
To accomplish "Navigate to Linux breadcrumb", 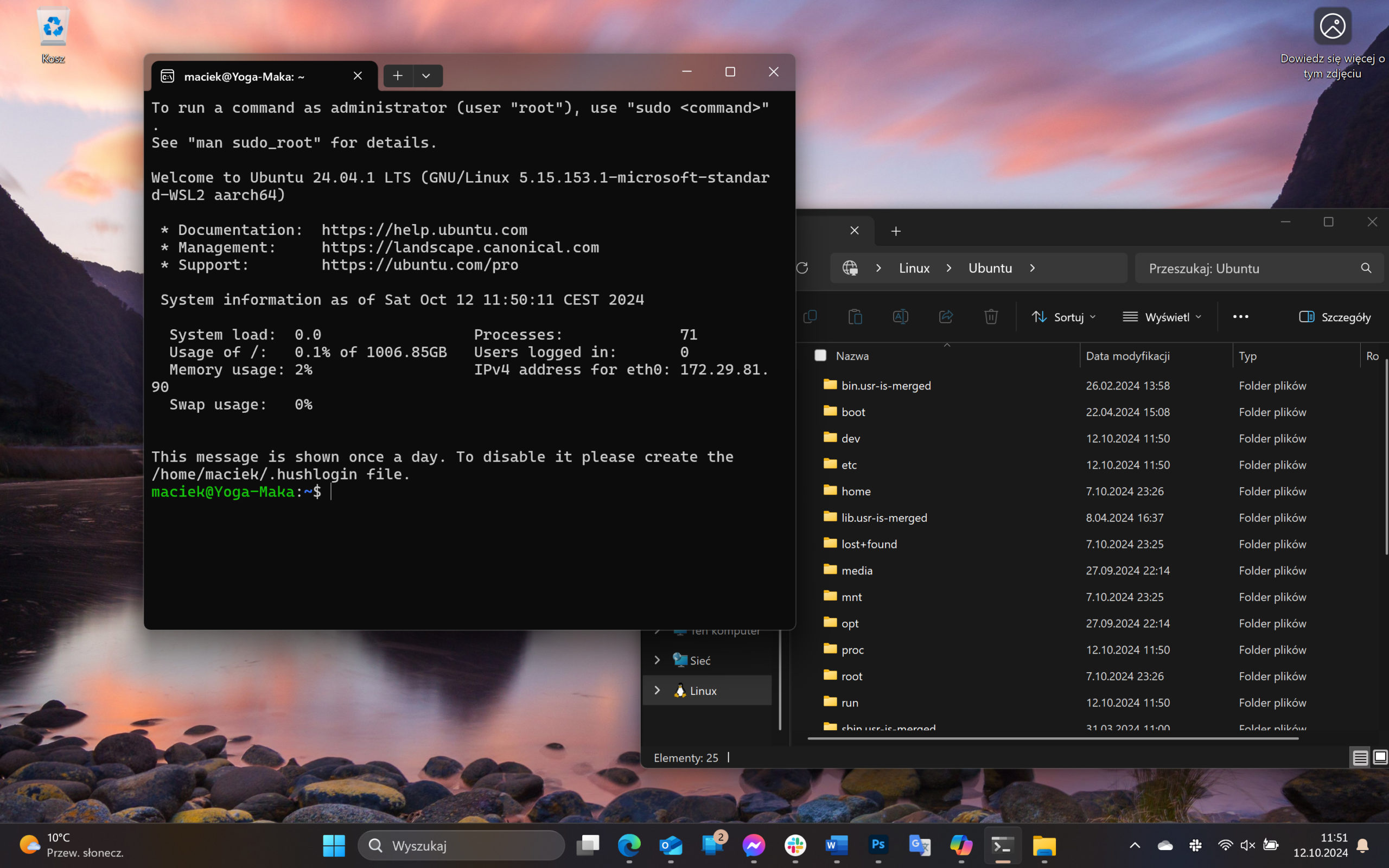I will point(914,268).
